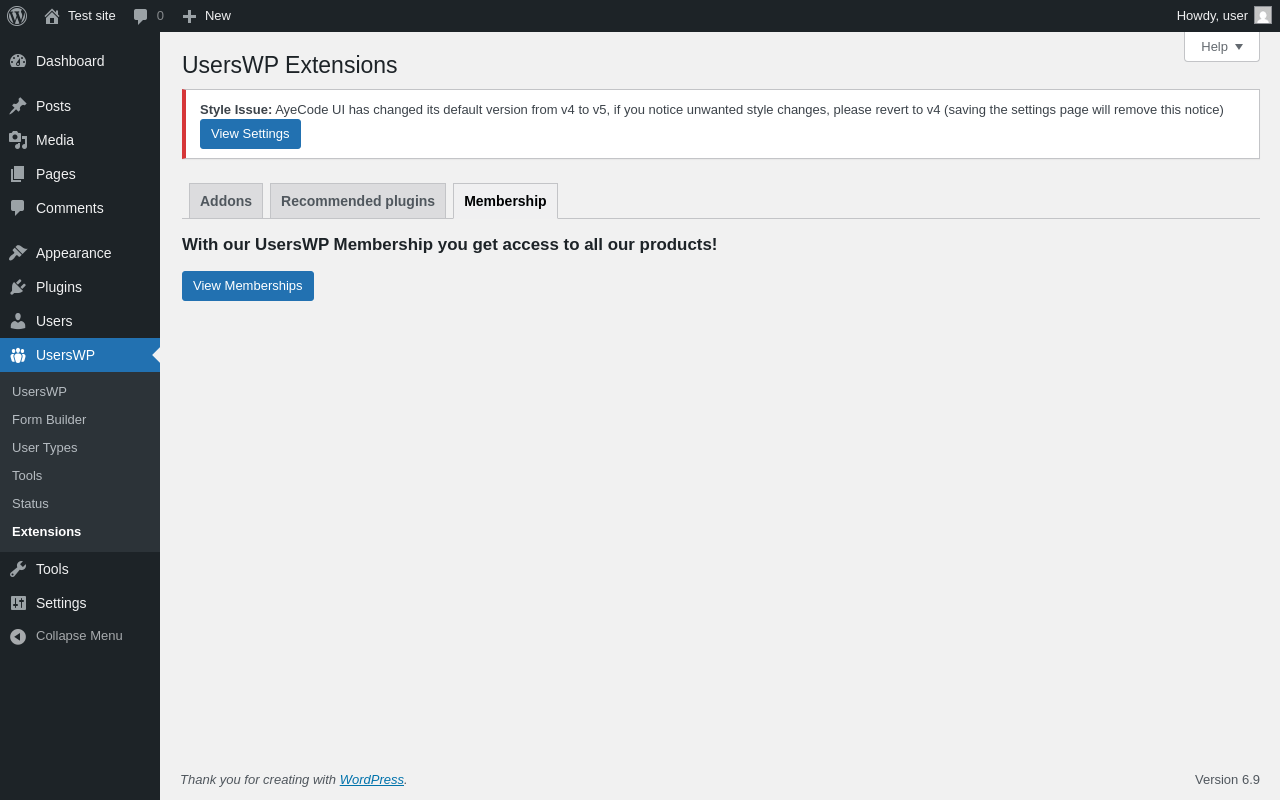Screen dimensions: 1280x800
Task: Open the Form Builder submenu item
Action: [49, 420]
